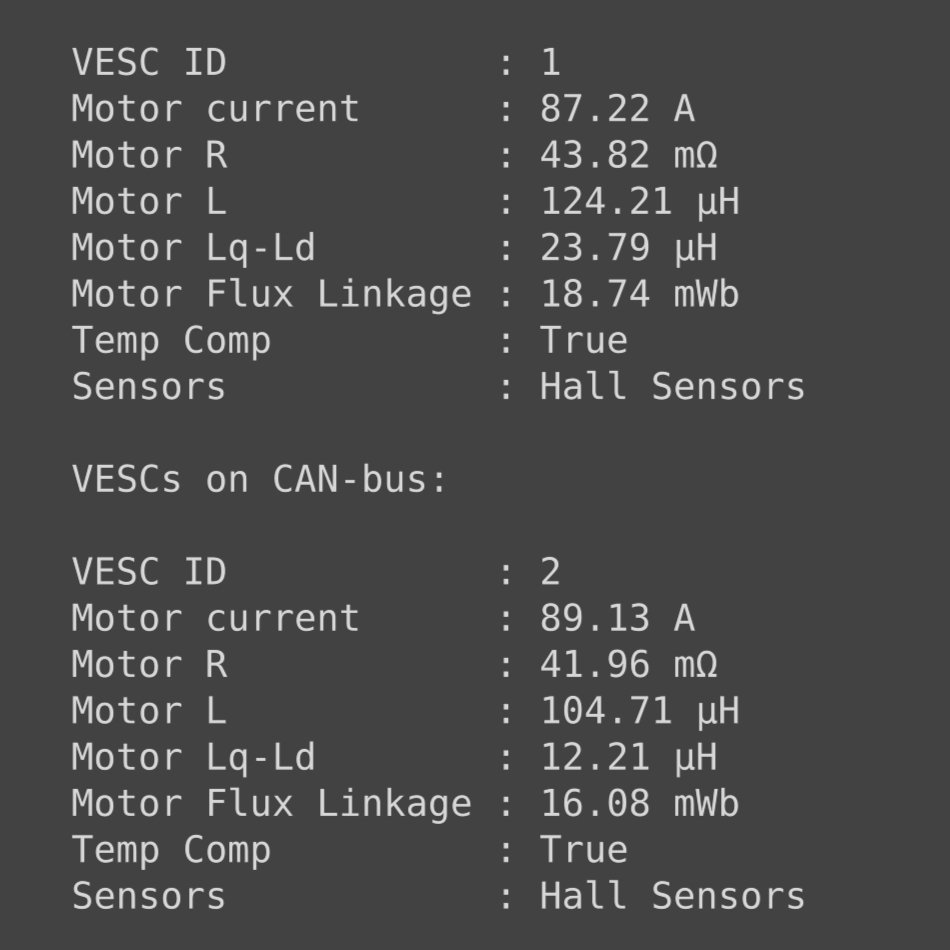Select the 89.13 A motor current value

[x=617, y=618]
